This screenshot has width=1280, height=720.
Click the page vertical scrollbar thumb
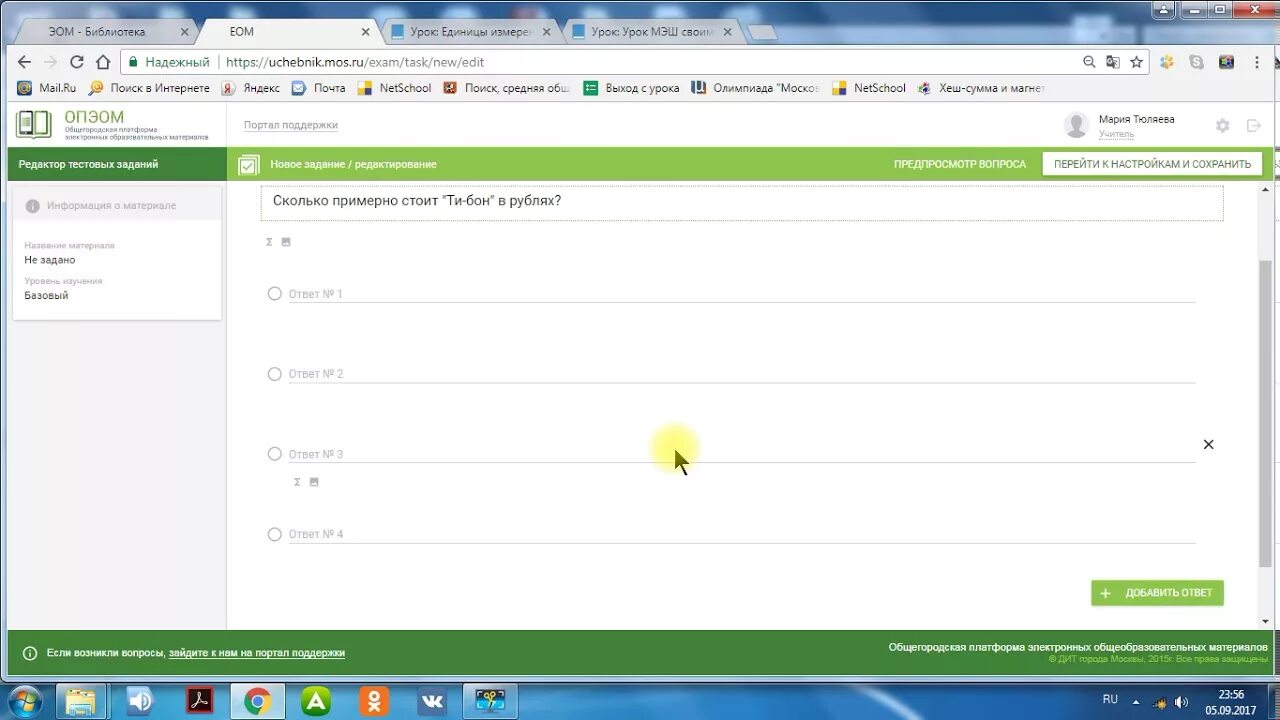pos(1266,413)
